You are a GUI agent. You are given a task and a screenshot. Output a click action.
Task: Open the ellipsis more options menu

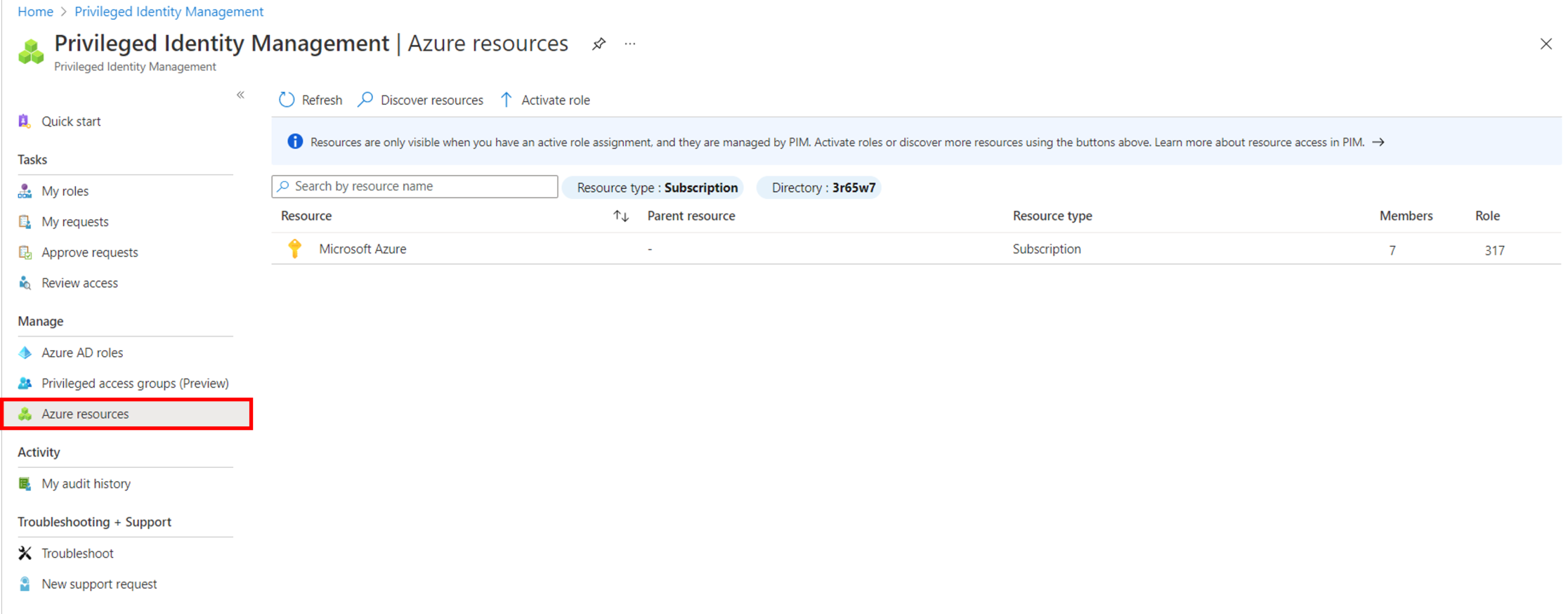(x=630, y=44)
